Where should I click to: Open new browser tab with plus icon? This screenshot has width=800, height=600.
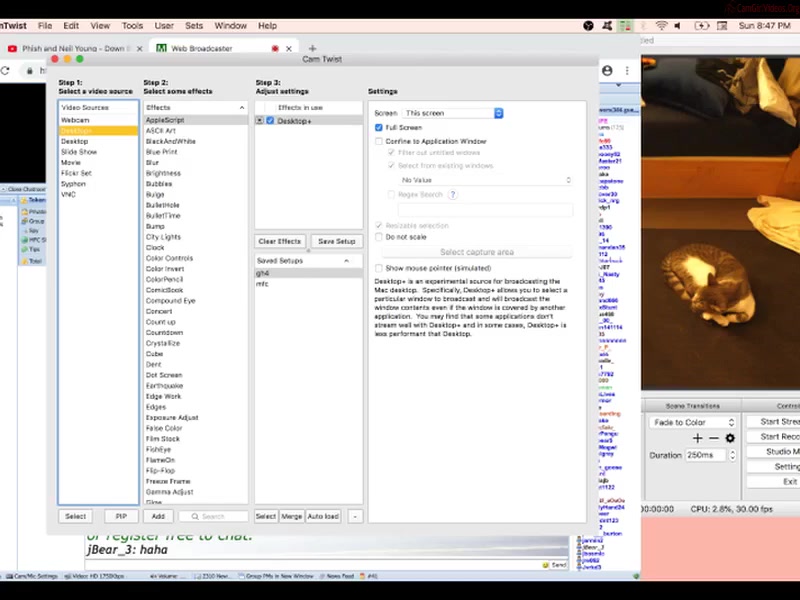point(312,48)
